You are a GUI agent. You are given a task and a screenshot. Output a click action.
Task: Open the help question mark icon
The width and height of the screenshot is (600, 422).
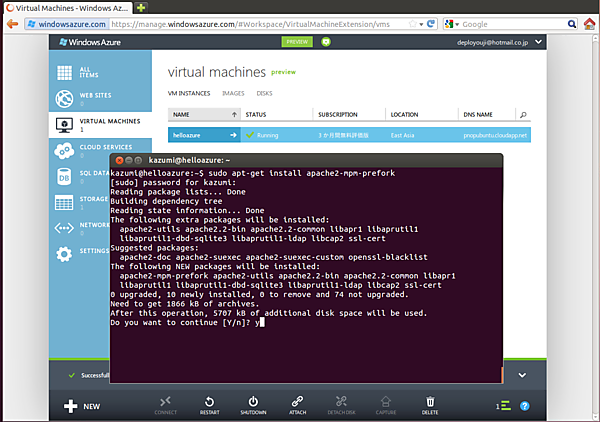click(x=525, y=406)
